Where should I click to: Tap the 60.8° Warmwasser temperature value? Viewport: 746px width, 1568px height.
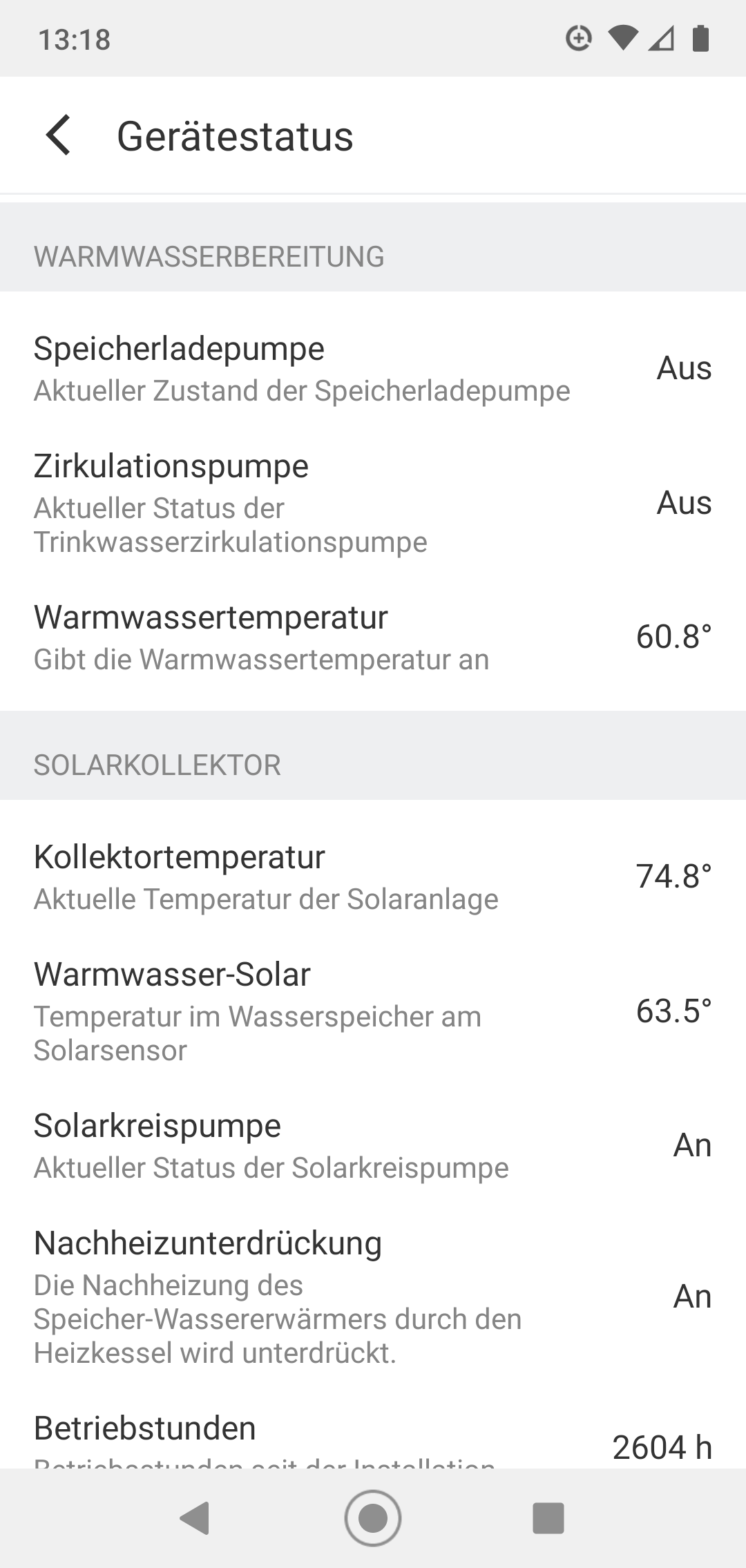pos(673,636)
